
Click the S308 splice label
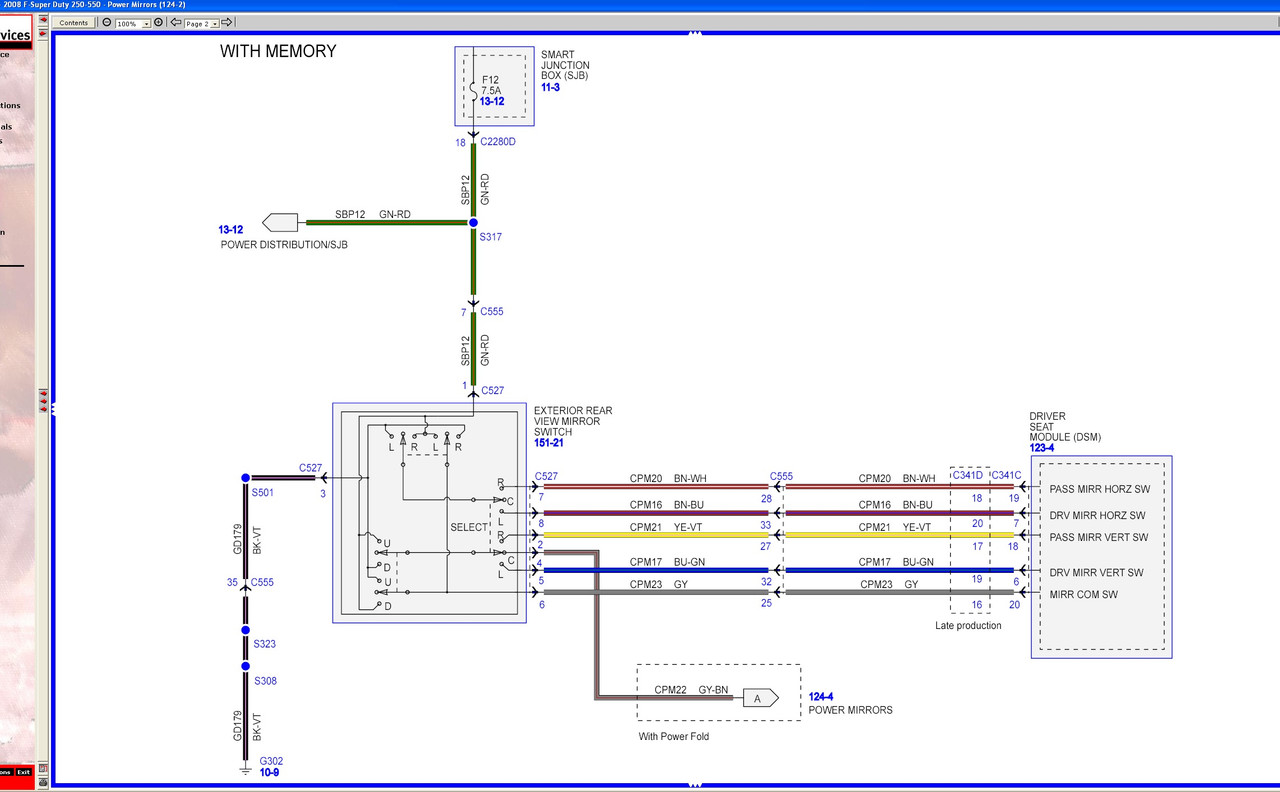[264, 681]
